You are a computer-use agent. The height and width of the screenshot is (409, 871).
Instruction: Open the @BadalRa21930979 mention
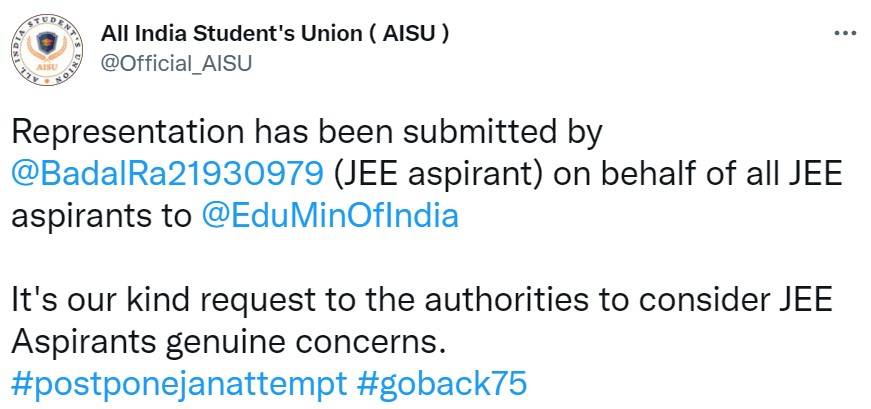pyautogui.click(x=168, y=174)
